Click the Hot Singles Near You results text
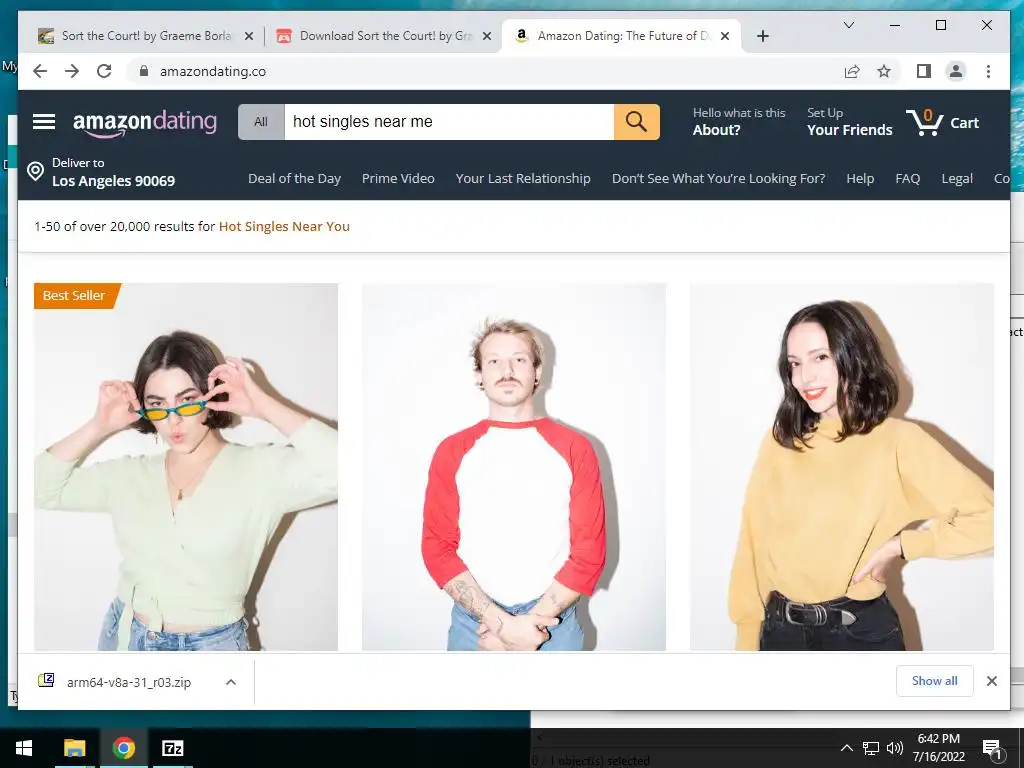 [x=284, y=227]
